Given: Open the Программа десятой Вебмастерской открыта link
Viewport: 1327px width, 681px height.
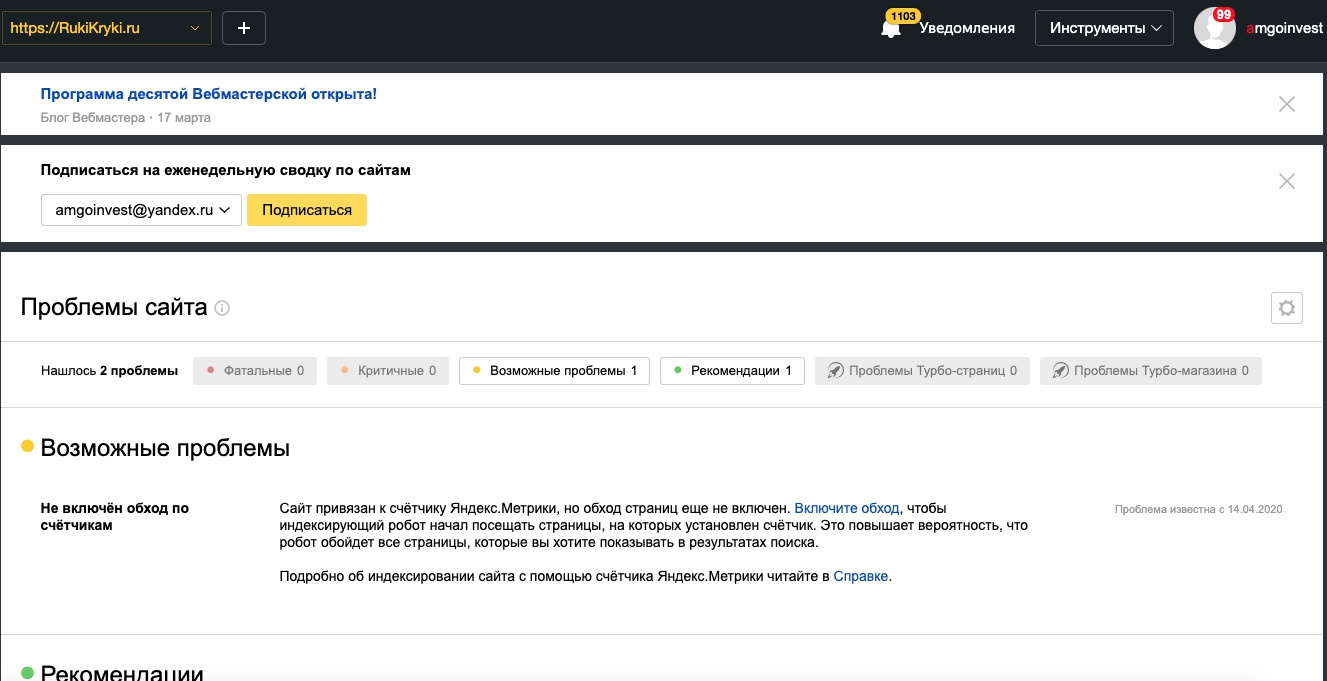Looking at the screenshot, I should point(208,94).
